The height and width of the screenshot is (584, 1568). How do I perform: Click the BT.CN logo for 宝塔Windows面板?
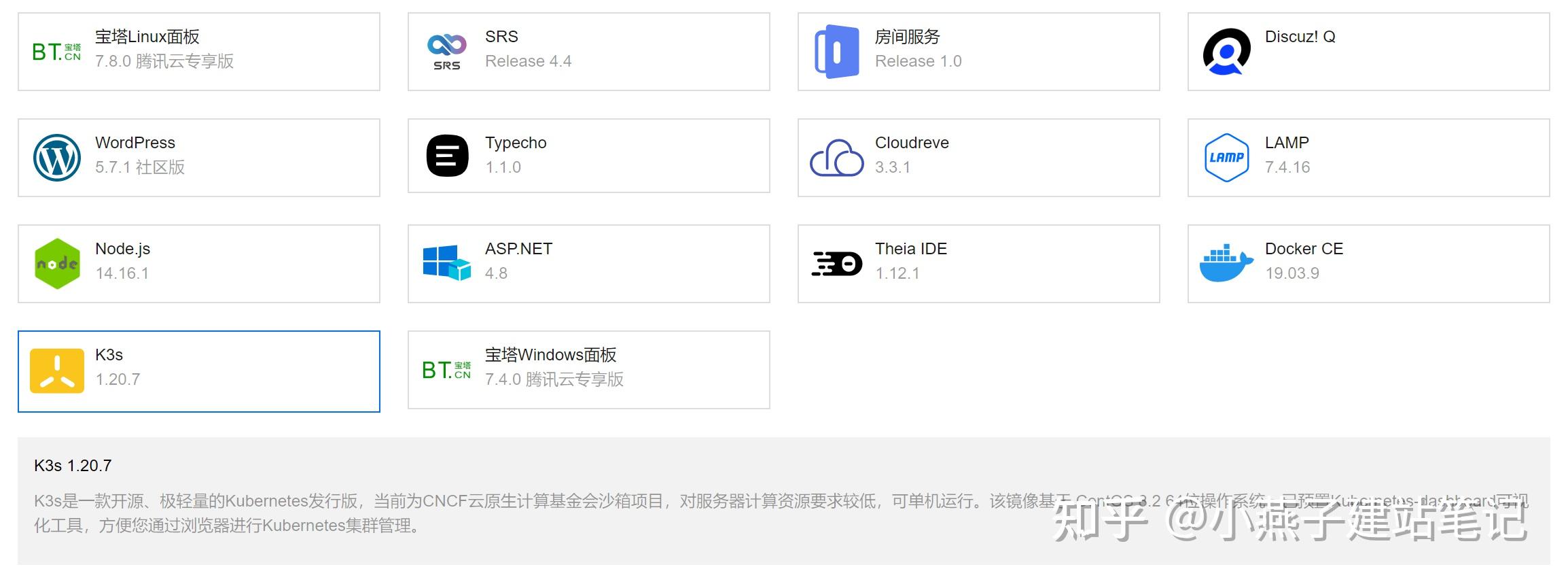click(447, 370)
